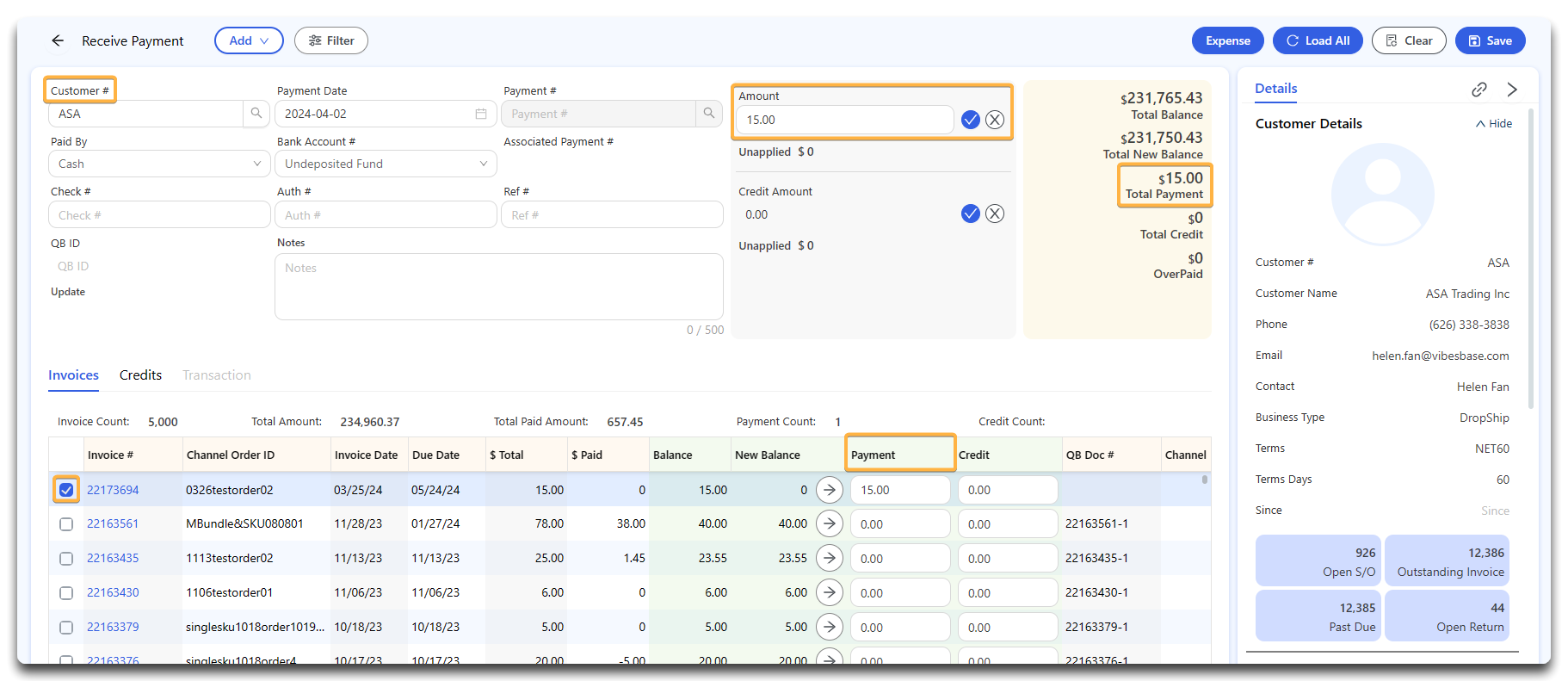This screenshot has width=1568, height=681.
Task: Click the Customer # search magnifier icon
Action: (x=256, y=114)
